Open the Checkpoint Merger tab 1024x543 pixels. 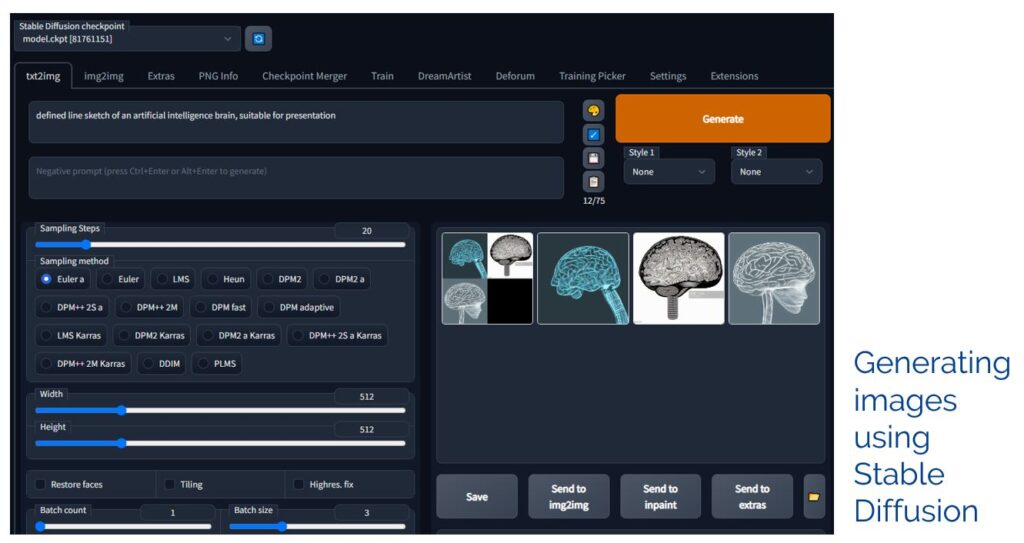pos(304,76)
